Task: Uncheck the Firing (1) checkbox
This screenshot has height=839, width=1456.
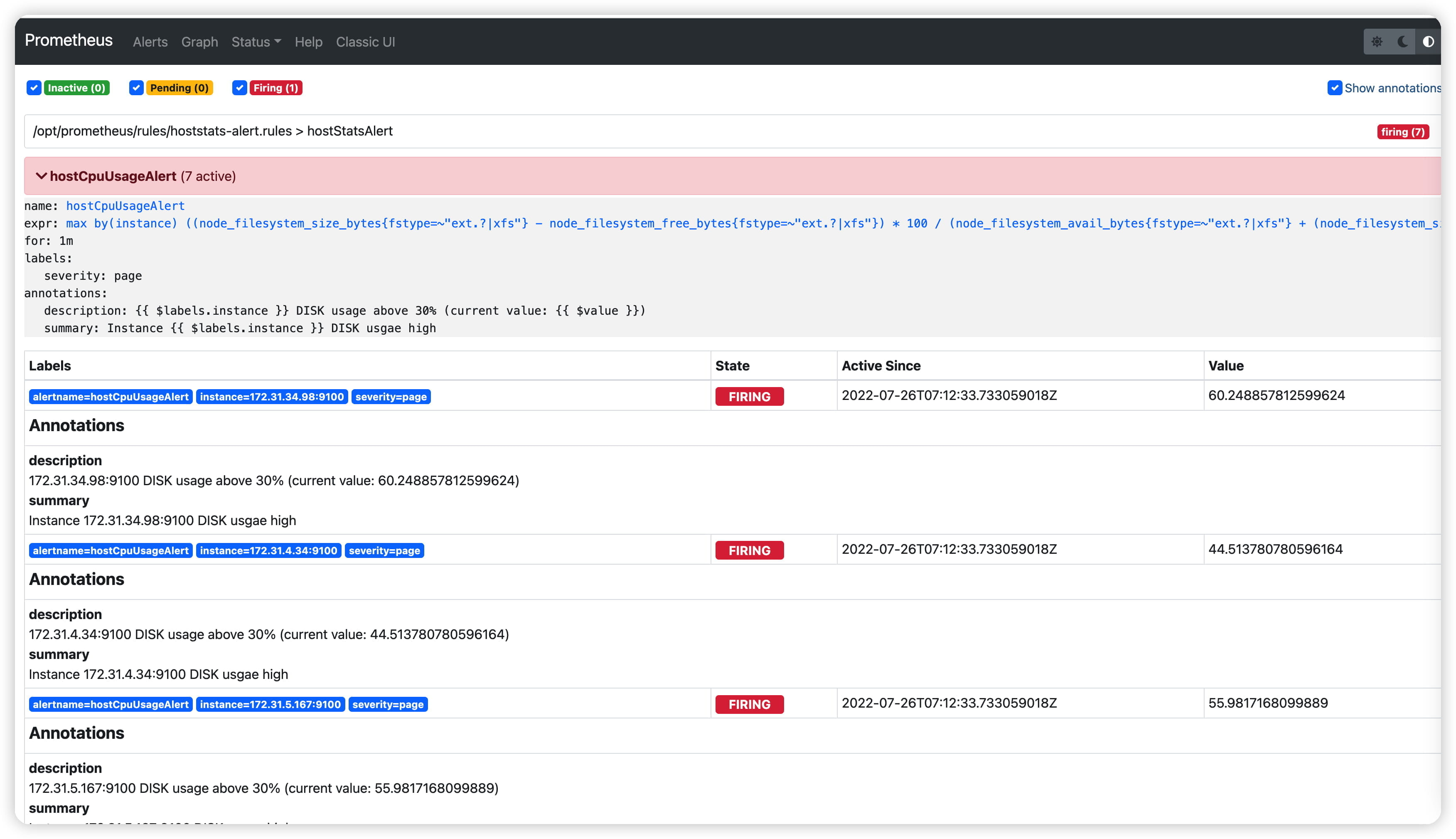Action: 239,88
